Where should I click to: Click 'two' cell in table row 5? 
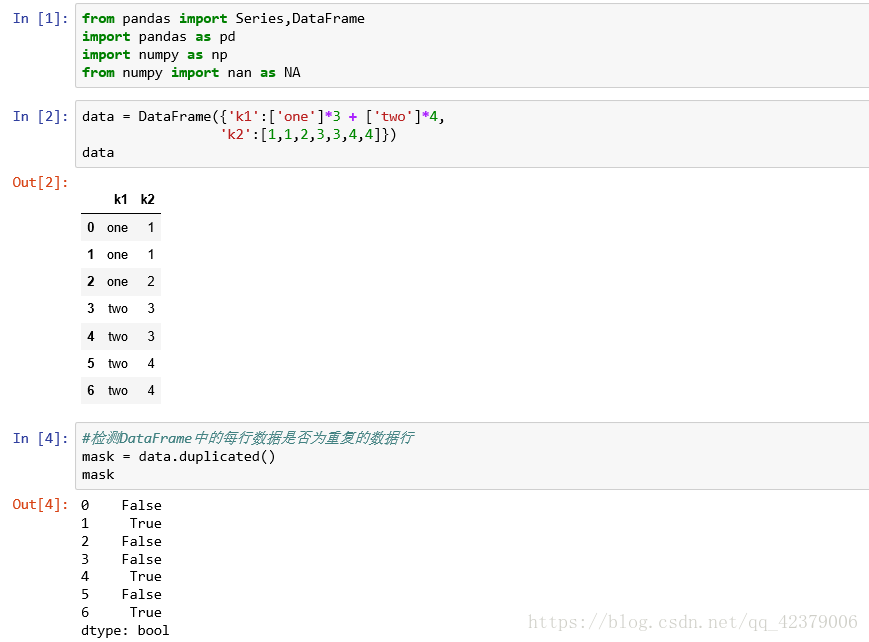pos(117,364)
